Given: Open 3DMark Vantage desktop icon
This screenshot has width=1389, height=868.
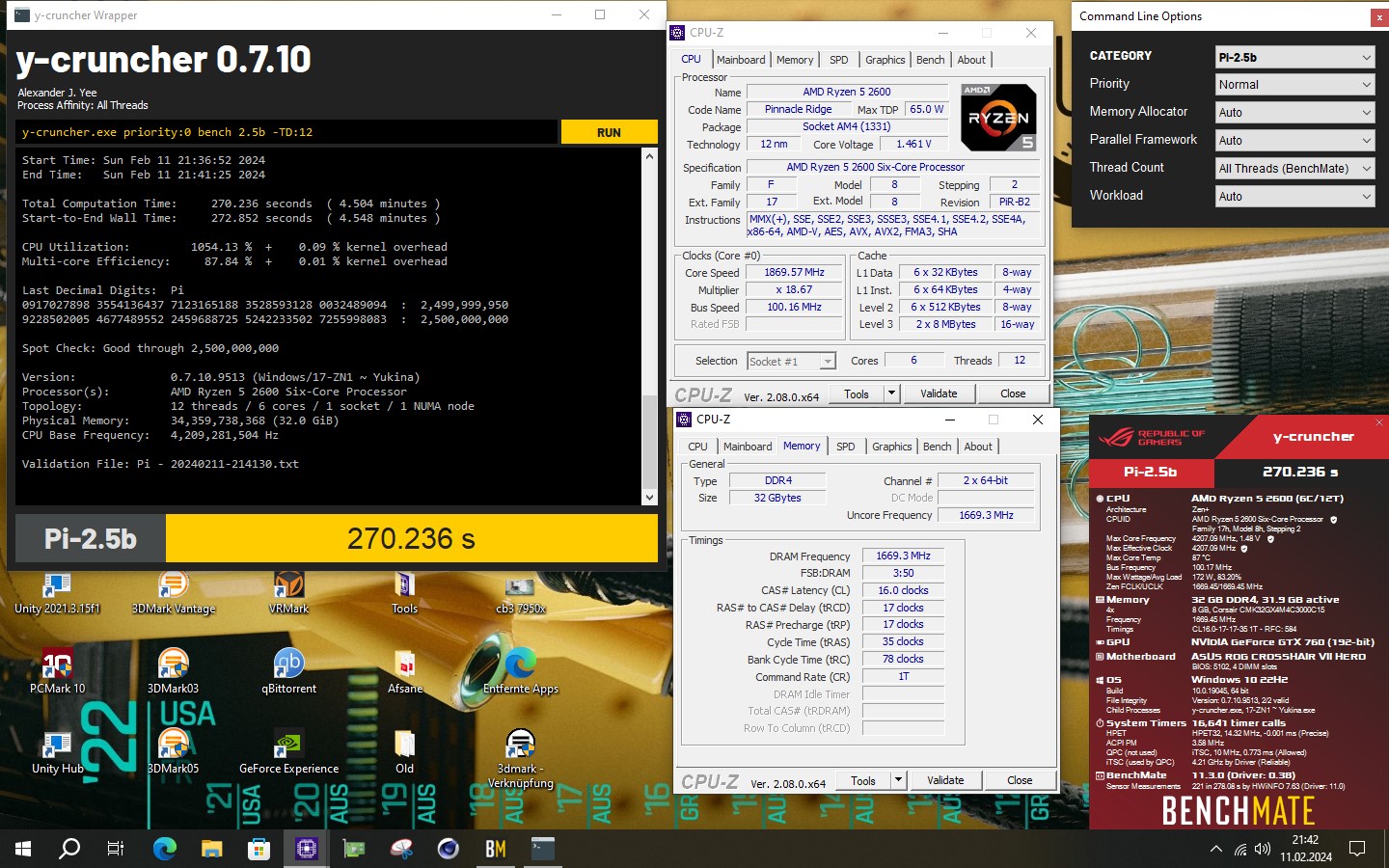Looking at the screenshot, I should tap(174, 592).
